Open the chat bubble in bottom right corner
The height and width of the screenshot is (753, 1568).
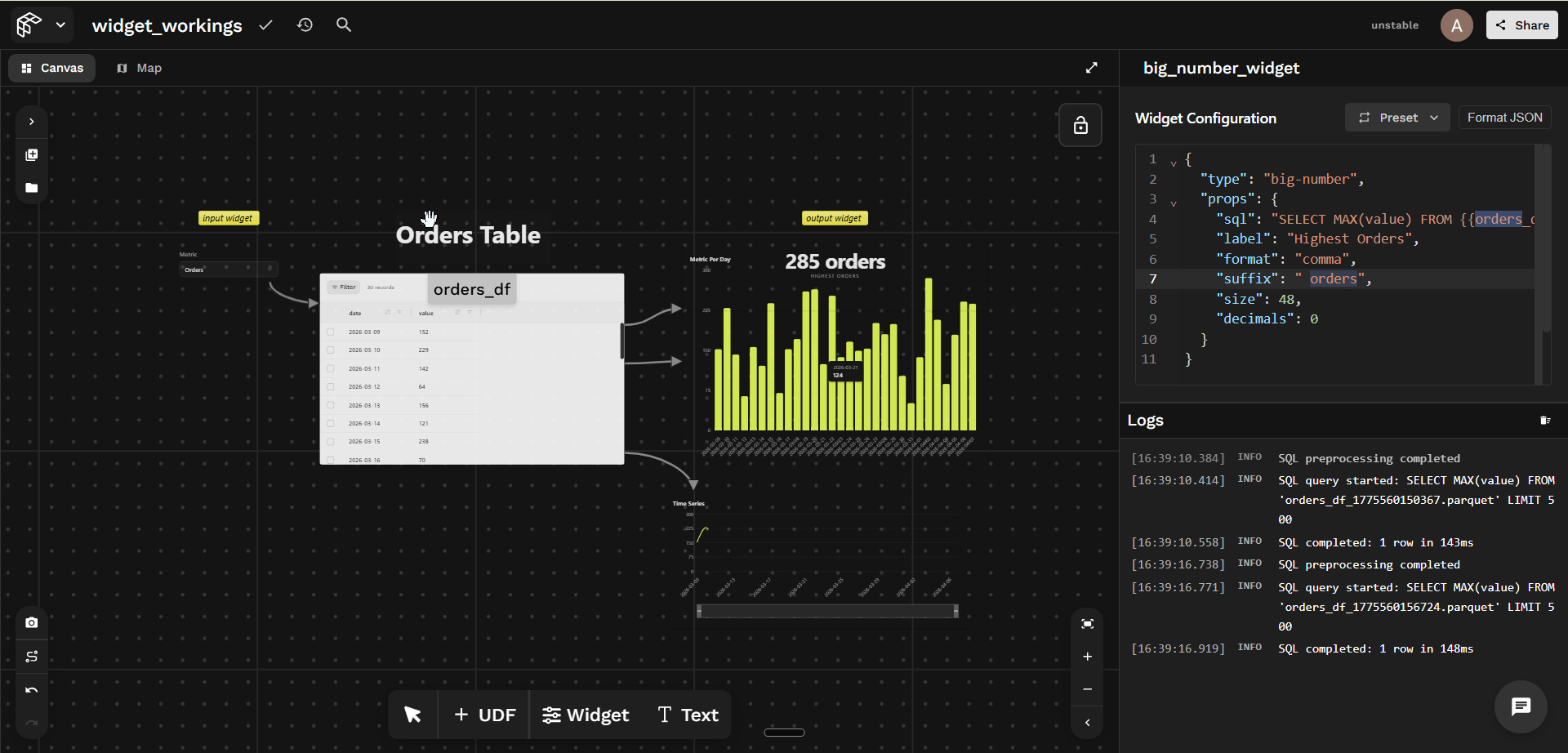coord(1521,707)
